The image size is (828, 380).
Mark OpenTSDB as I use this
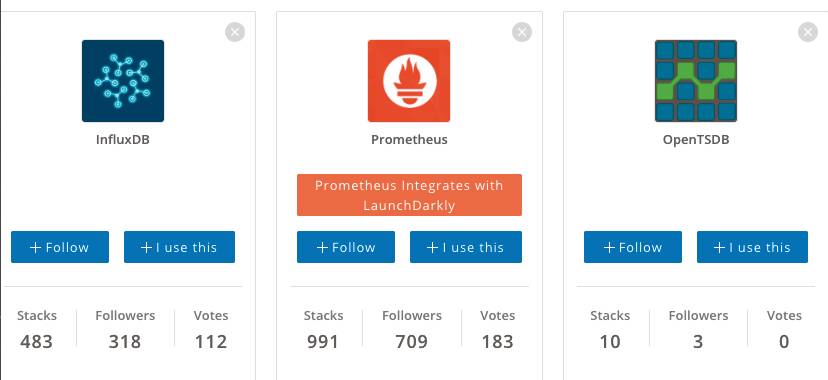(752, 247)
